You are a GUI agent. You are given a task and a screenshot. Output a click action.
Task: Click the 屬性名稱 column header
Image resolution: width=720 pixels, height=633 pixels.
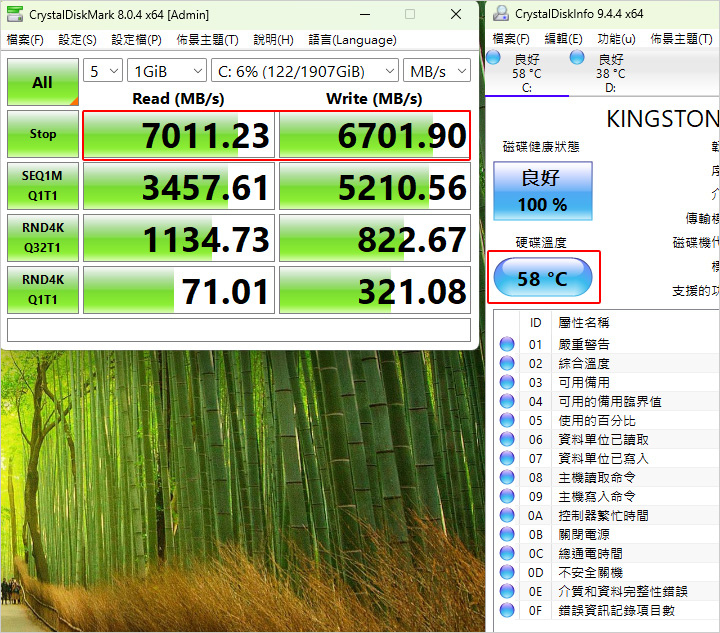pyautogui.click(x=584, y=323)
